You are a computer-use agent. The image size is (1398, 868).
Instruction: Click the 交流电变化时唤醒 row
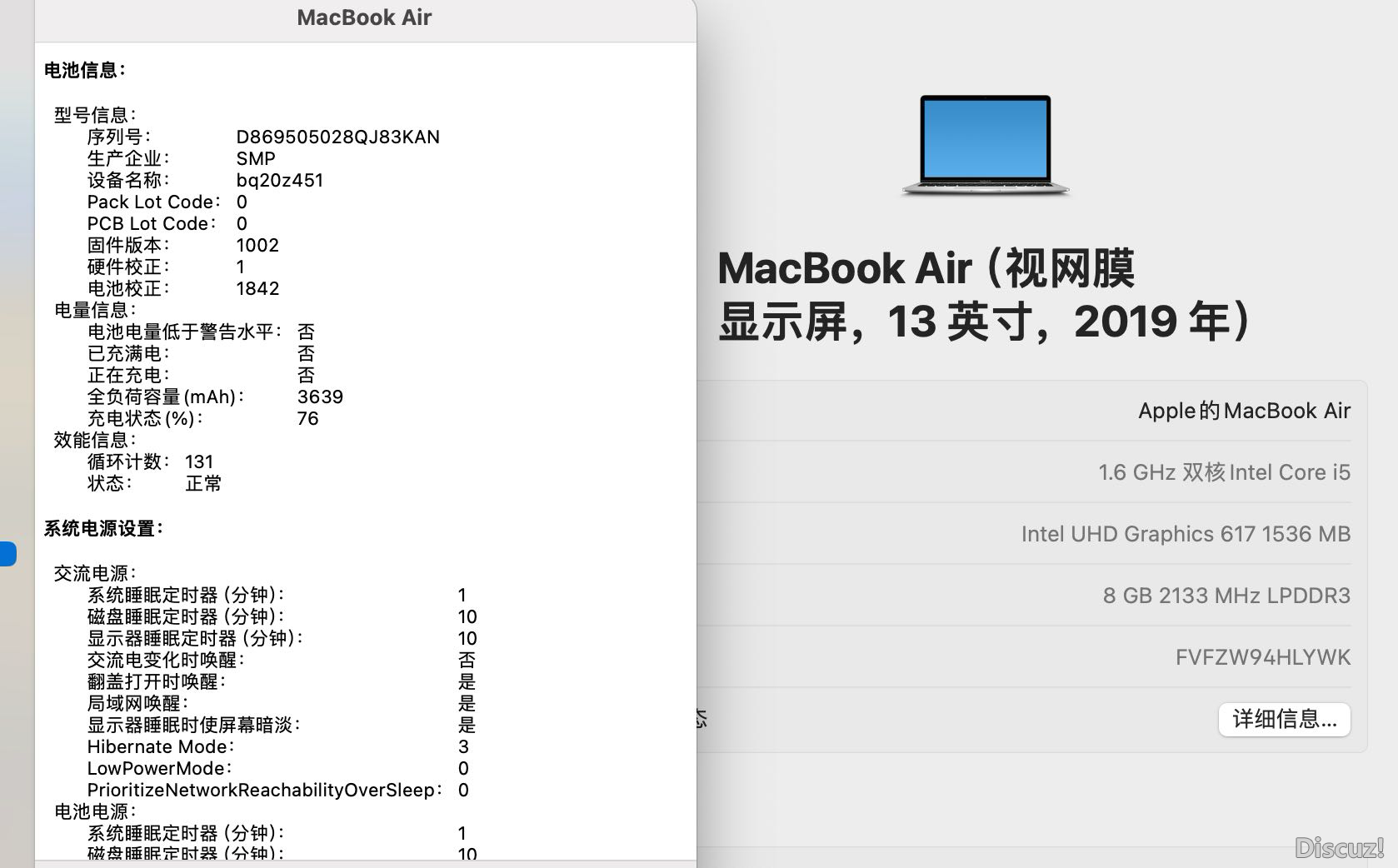tap(282, 660)
